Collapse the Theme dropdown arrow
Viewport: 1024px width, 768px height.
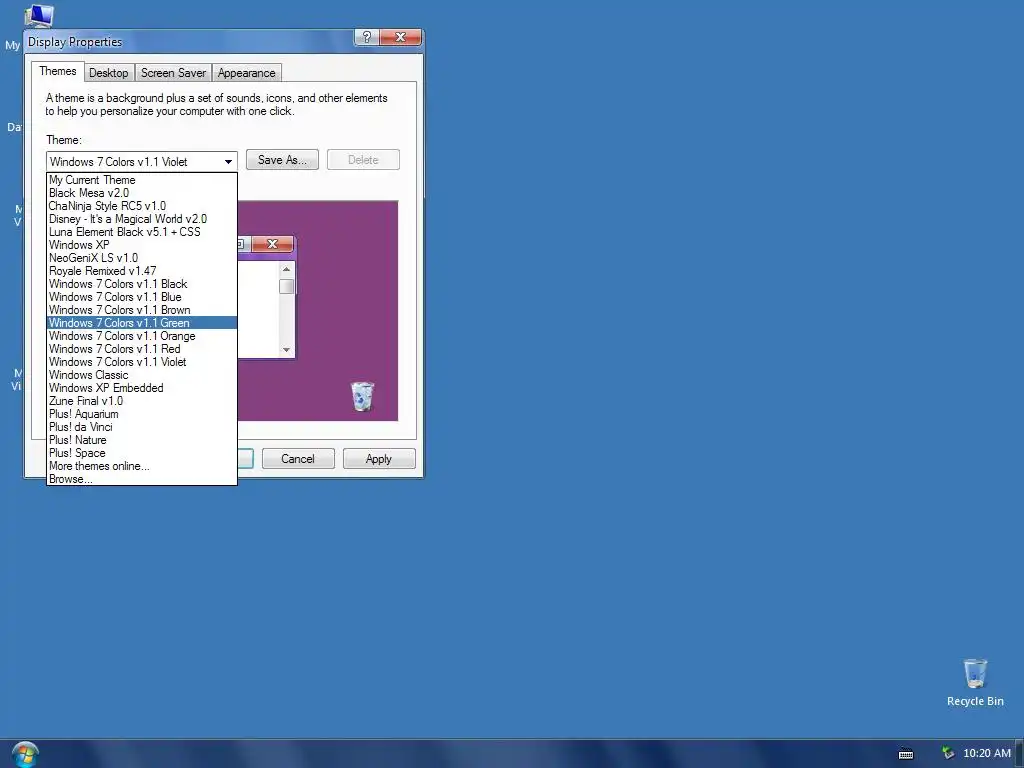228,161
